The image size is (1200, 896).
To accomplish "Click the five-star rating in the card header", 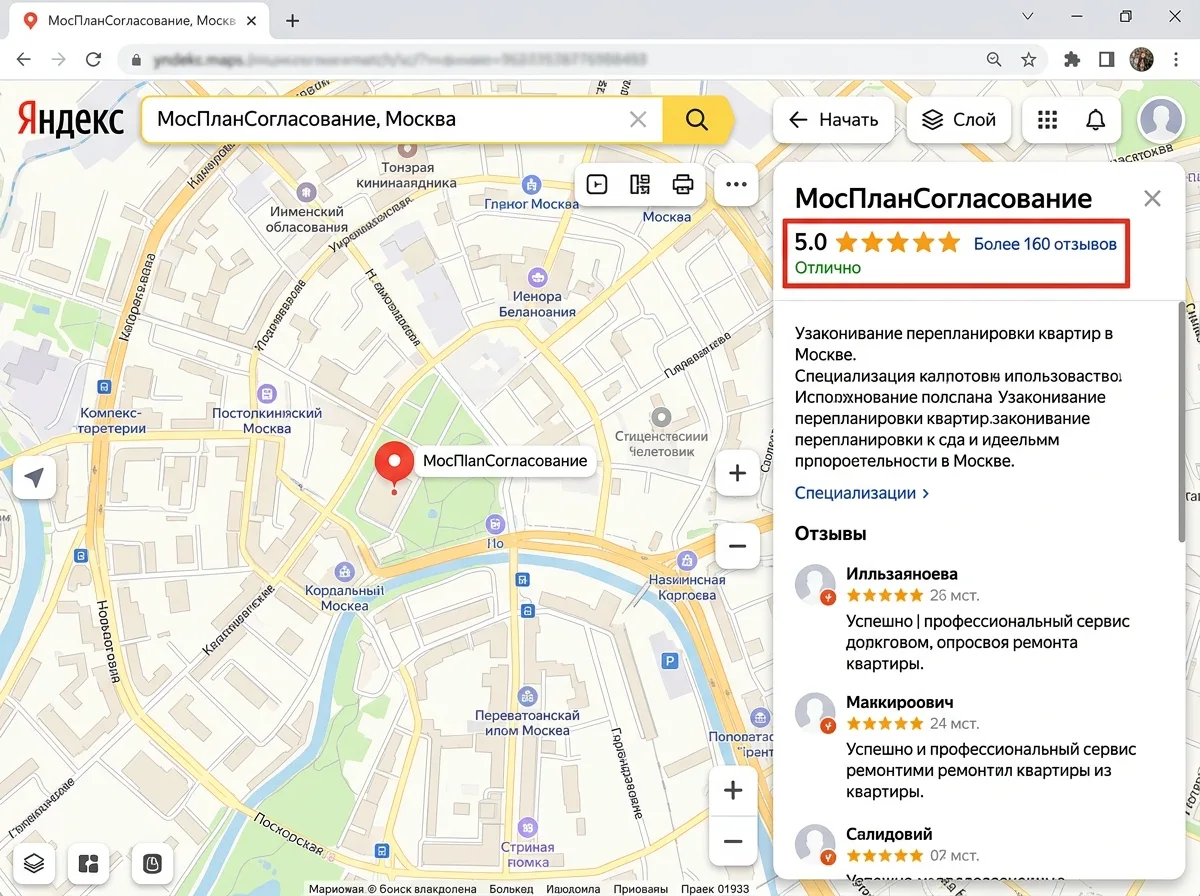I will point(897,243).
